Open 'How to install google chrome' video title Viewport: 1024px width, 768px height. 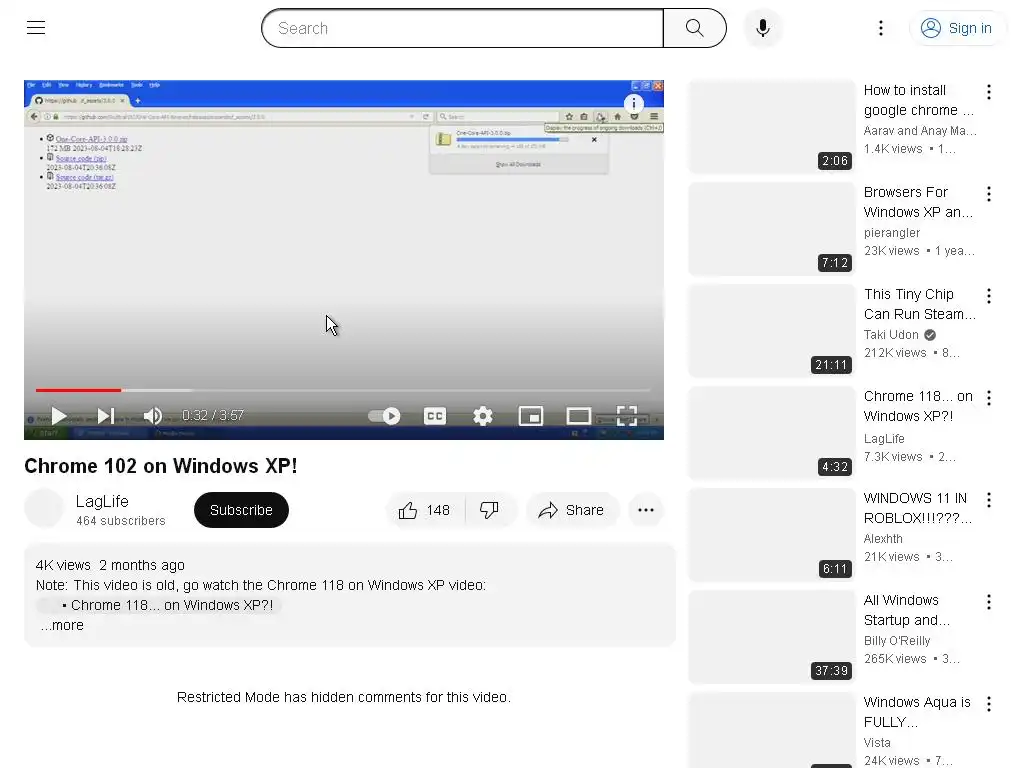click(x=918, y=100)
